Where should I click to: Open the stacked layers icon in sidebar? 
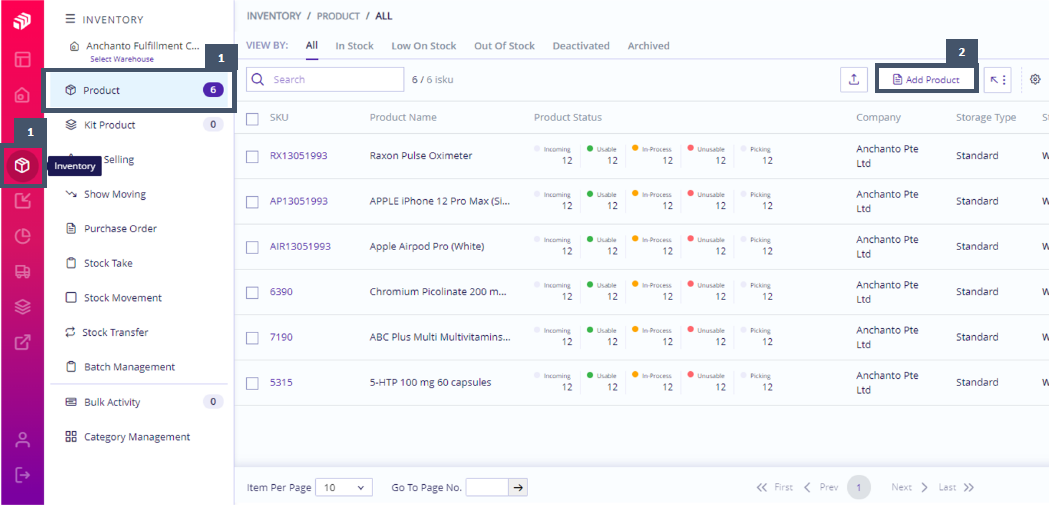[x=22, y=306]
